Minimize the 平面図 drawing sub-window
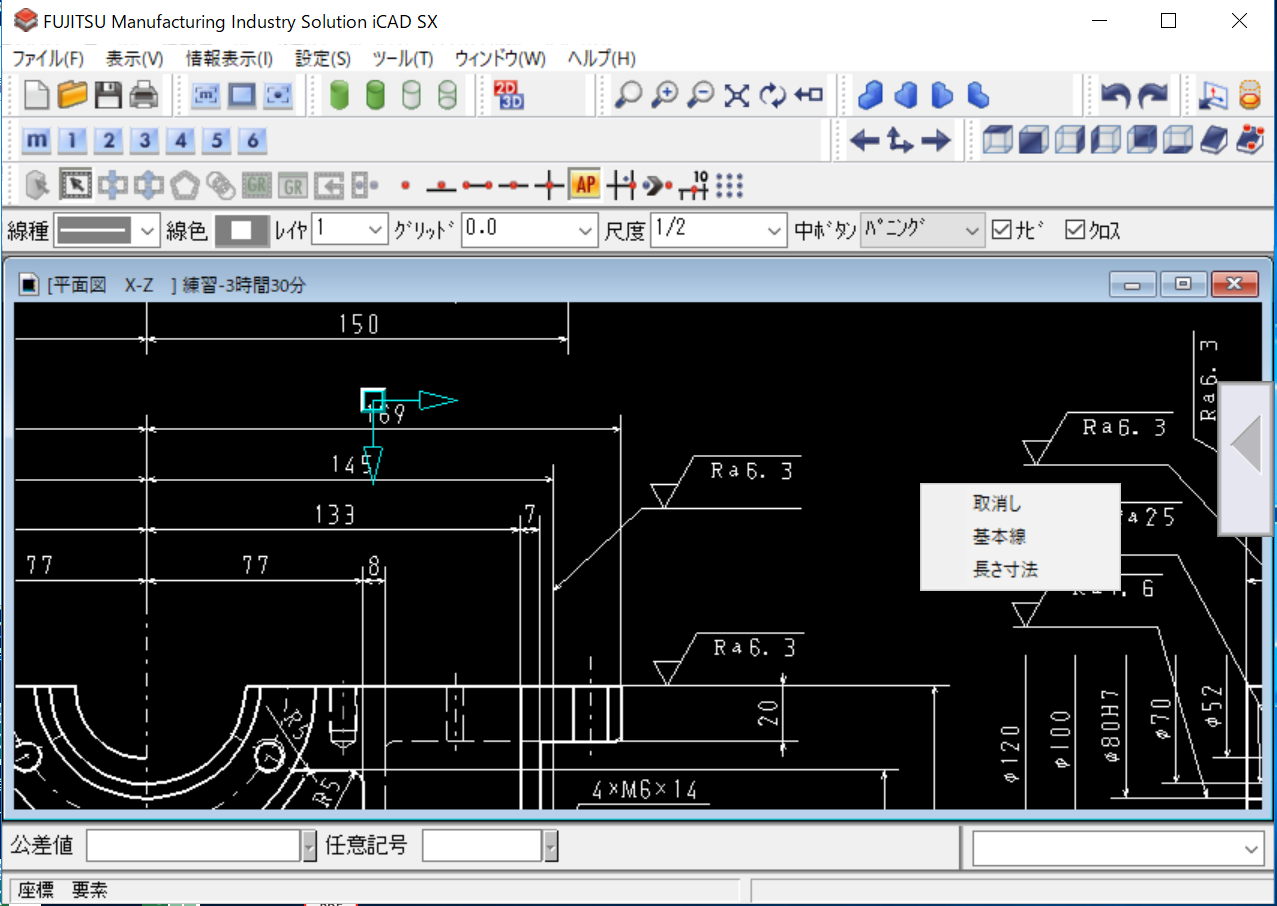The height and width of the screenshot is (906, 1277). coord(1133,284)
